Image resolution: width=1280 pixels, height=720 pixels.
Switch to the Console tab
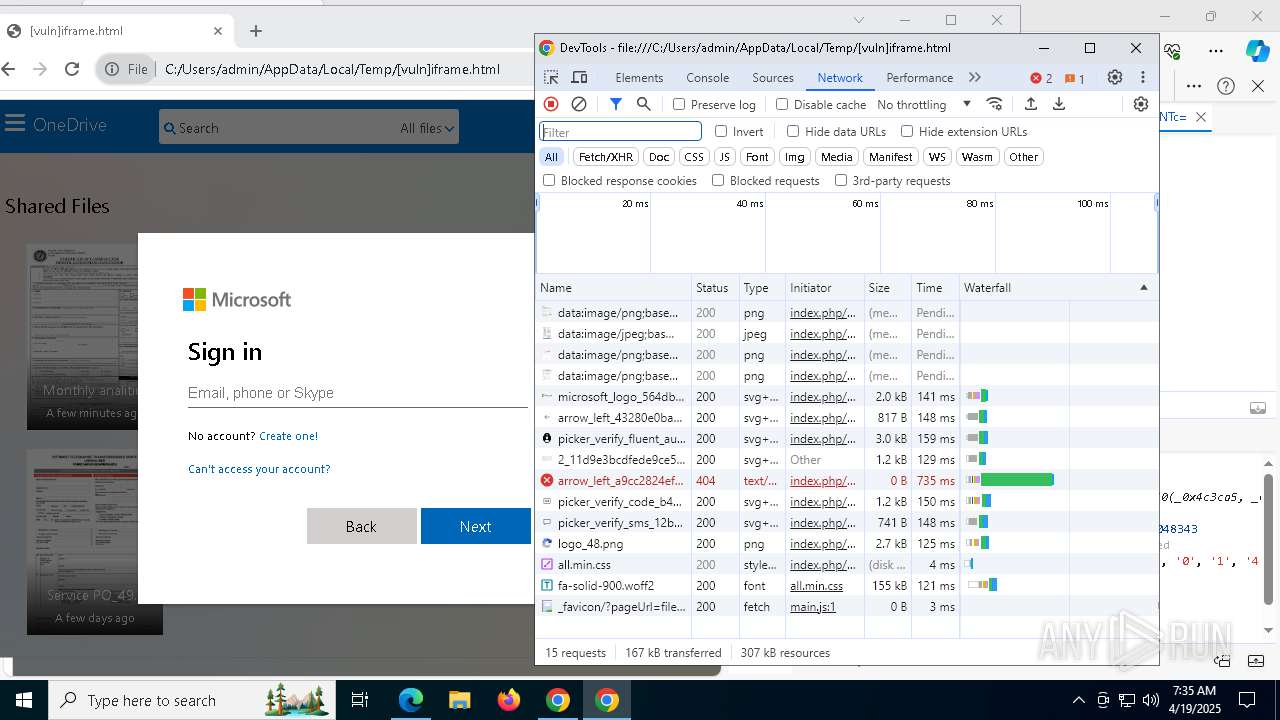click(708, 78)
